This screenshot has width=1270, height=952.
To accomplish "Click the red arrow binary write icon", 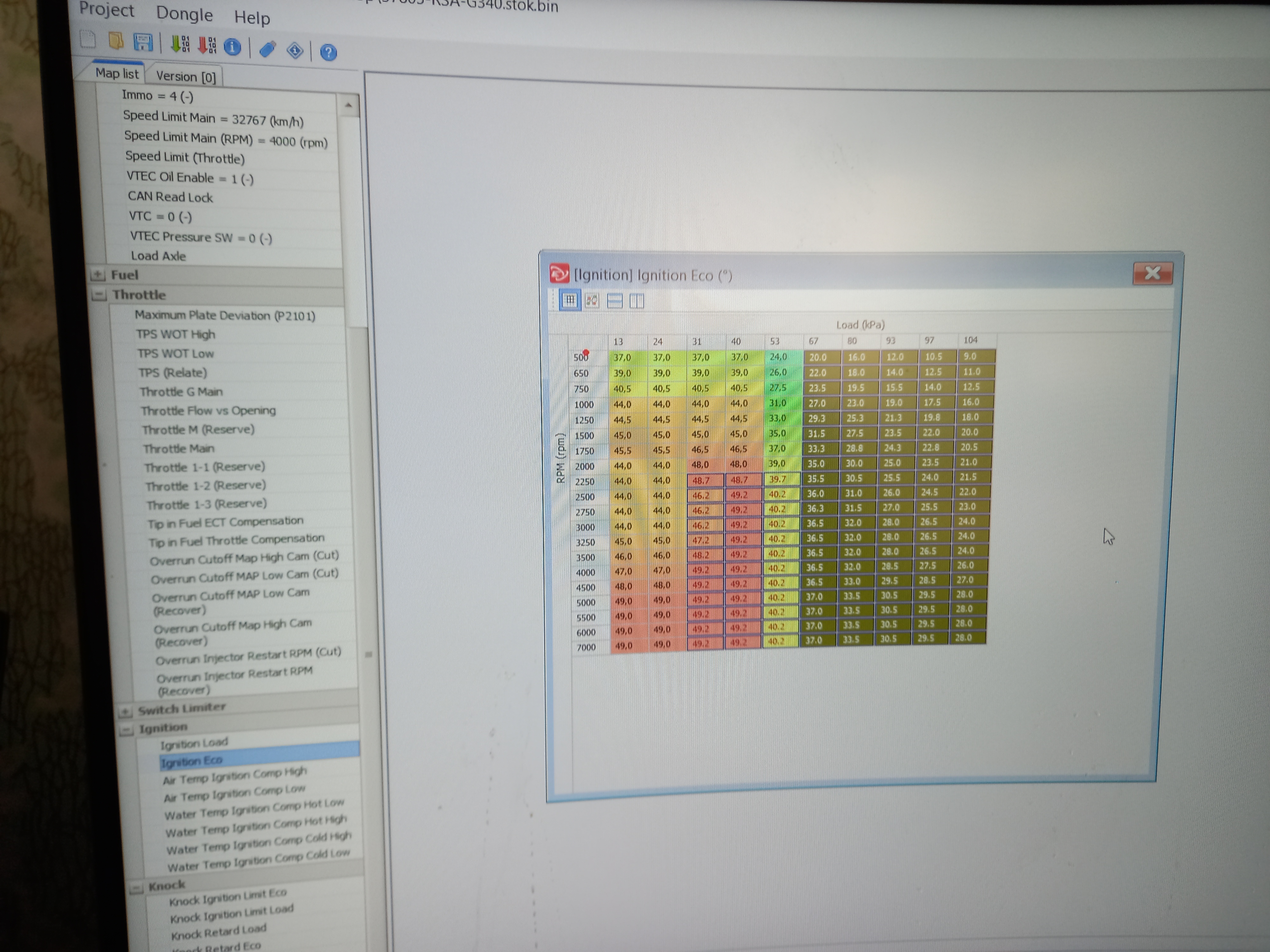I will 207,45.
